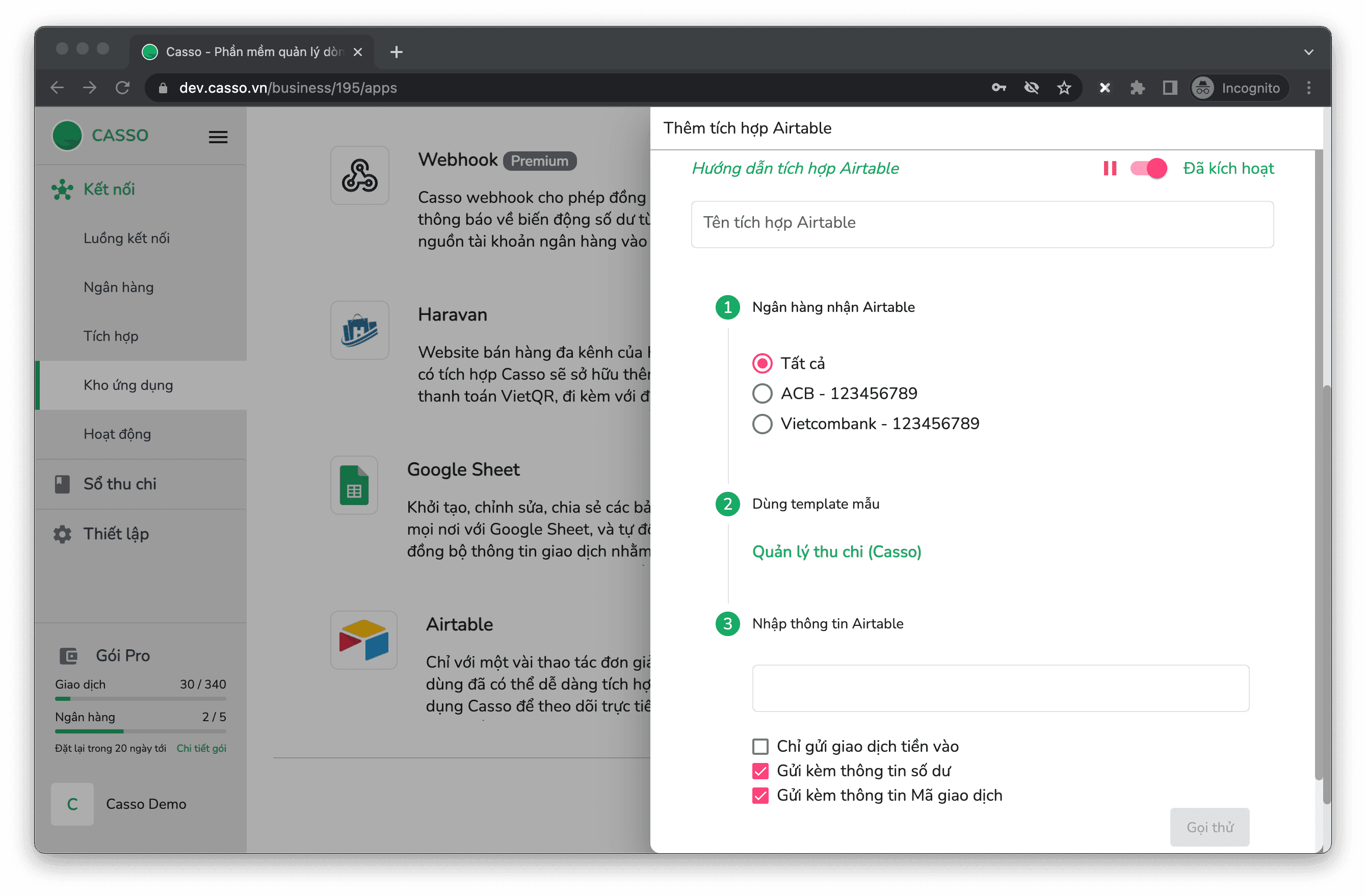1366x896 pixels.
Task: Click the Gọi thử button
Action: click(x=1210, y=827)
